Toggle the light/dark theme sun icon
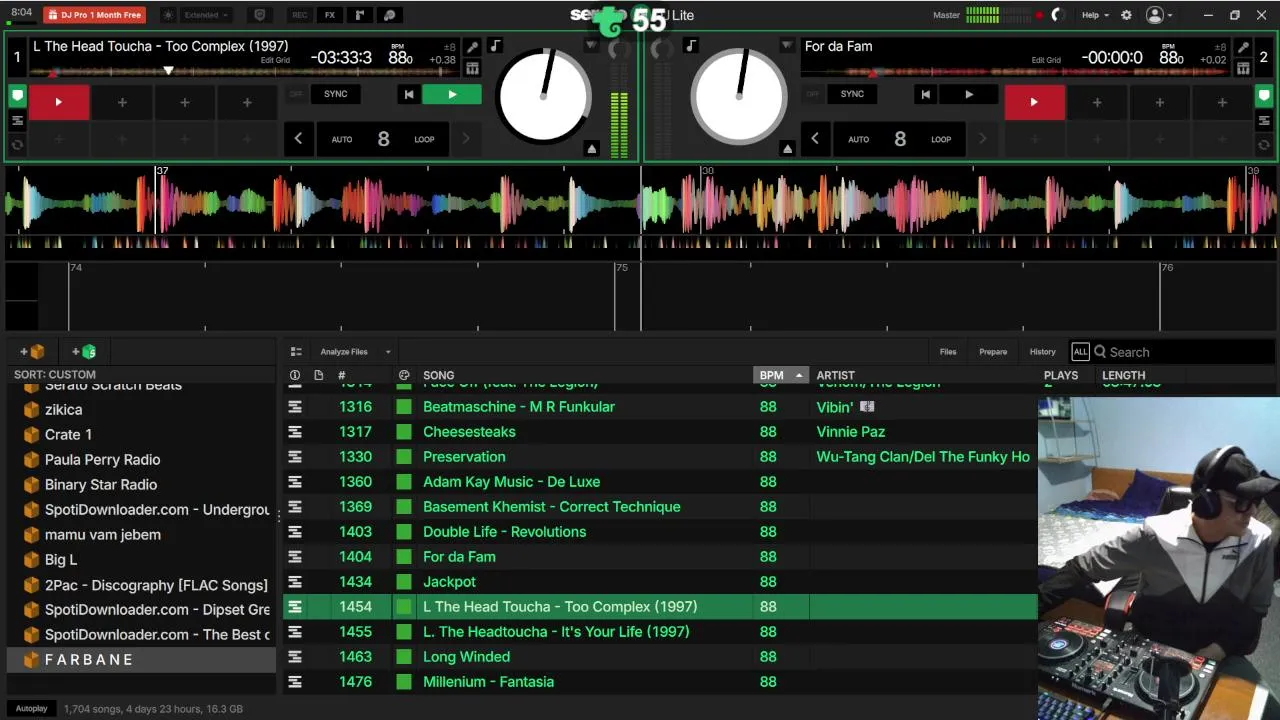This screenshot has width=1280, height=720. pos(168,15)
